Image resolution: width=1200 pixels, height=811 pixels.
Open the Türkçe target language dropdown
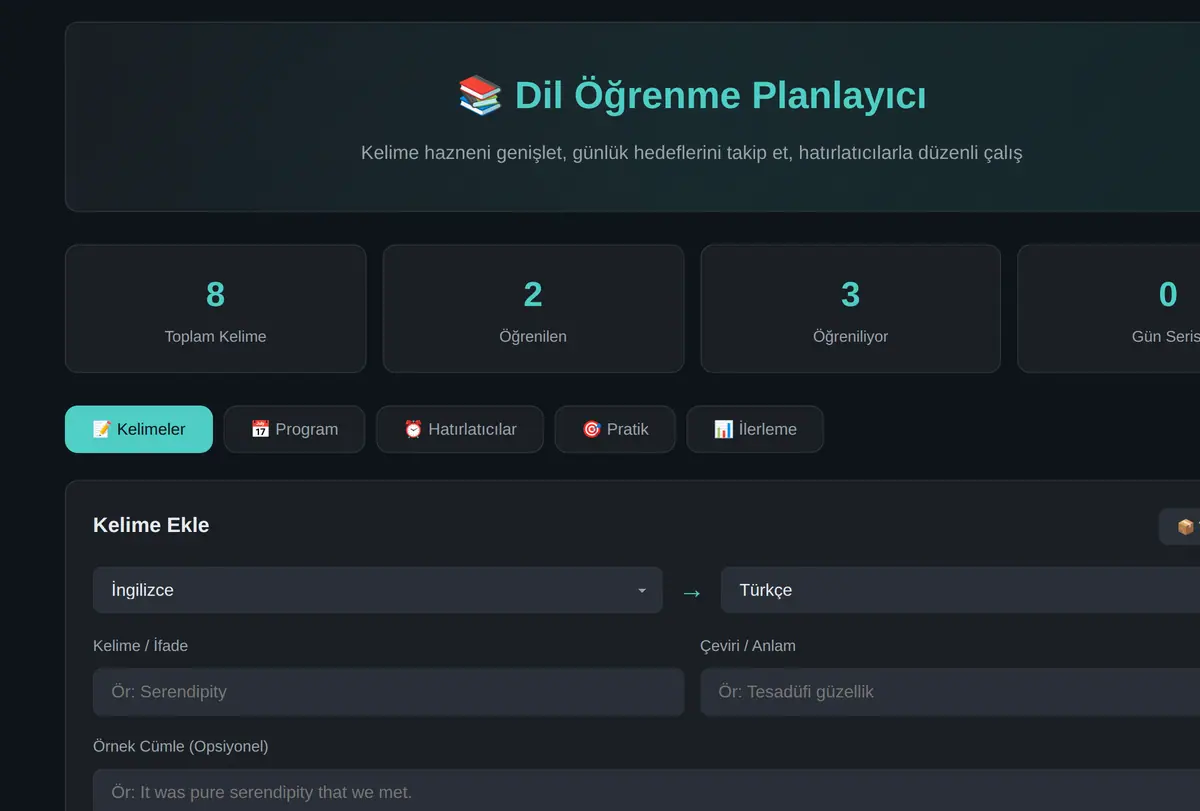click(960, 590)
